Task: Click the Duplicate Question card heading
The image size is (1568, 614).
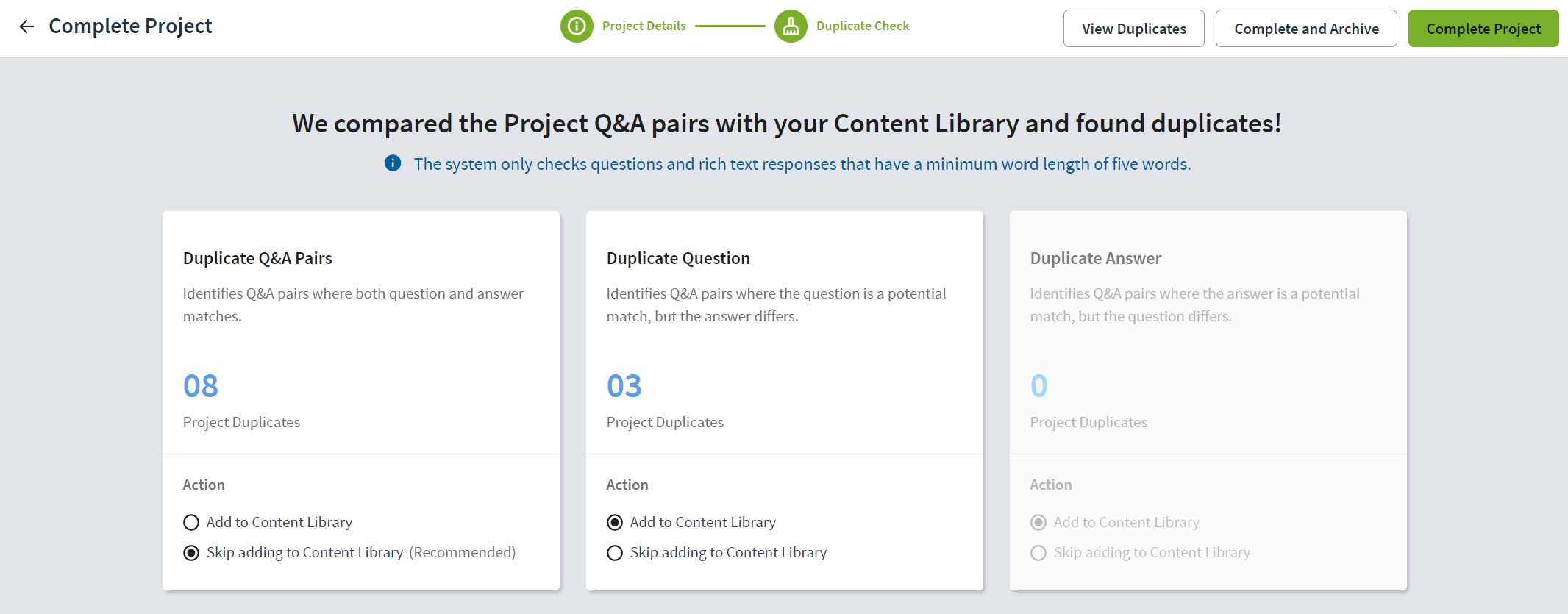Action: pyautogui.click(x=678, y=258)
